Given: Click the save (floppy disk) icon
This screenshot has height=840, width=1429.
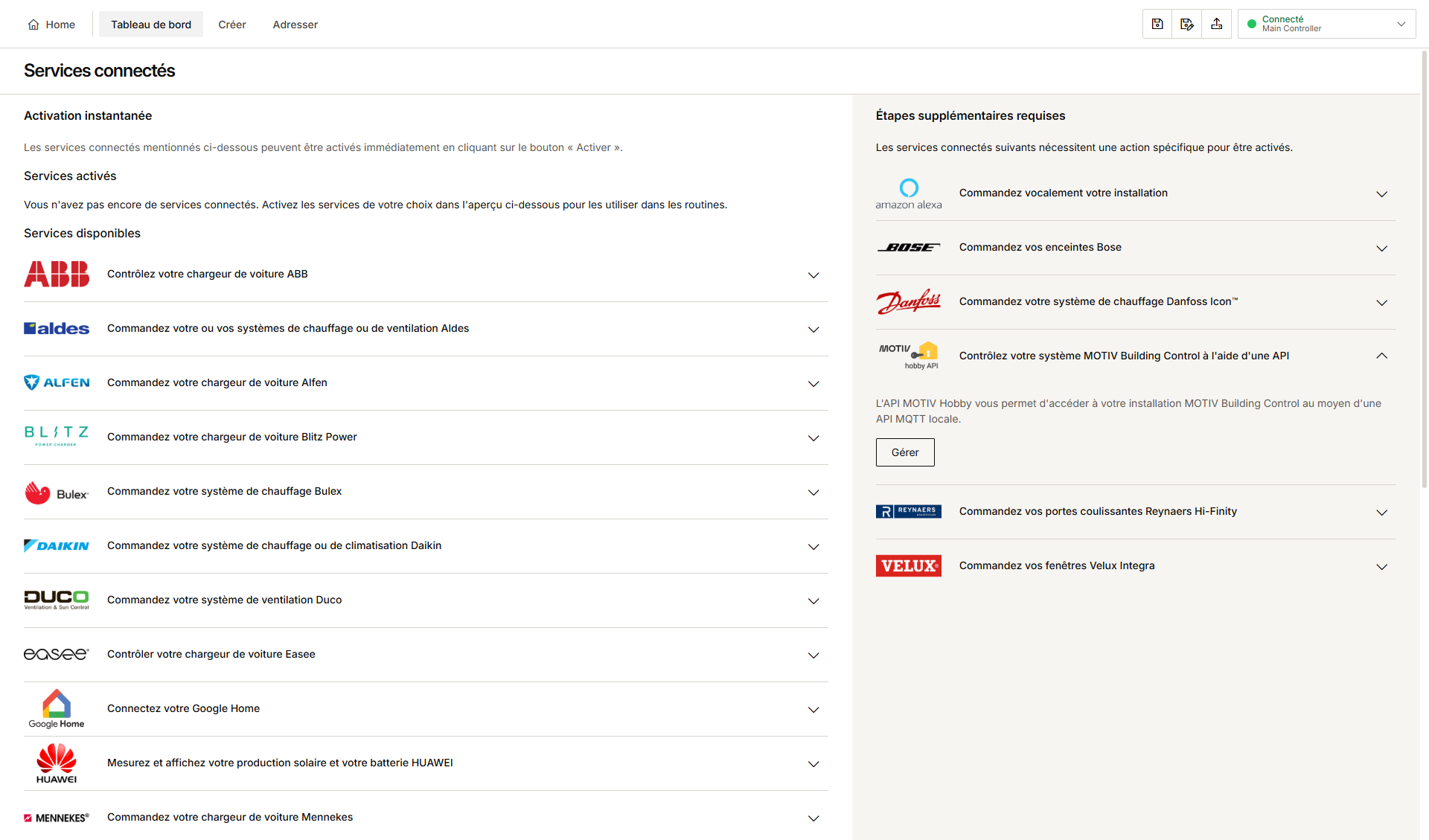Looking at the screenshot, I should (1157, 24).
